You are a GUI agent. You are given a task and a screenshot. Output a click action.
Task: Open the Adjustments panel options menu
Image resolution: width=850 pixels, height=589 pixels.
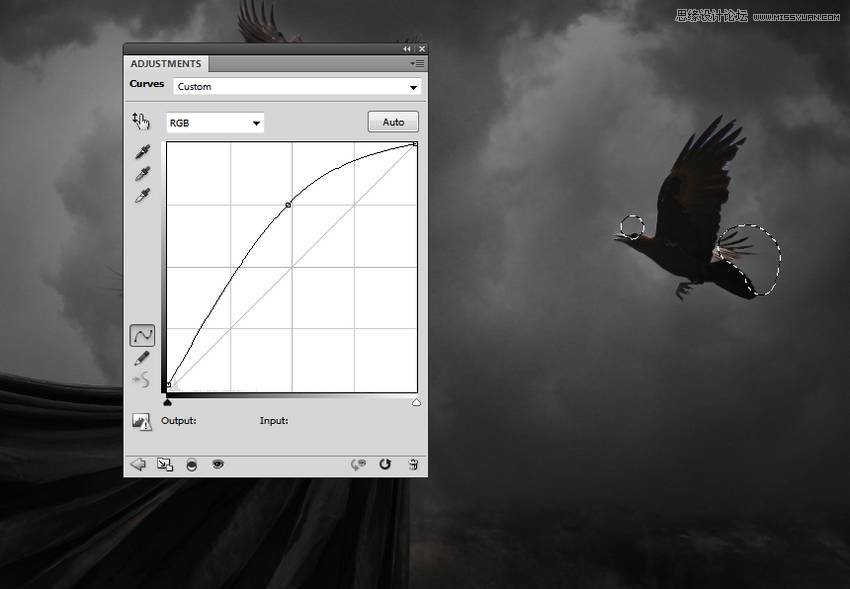point(416,63)
